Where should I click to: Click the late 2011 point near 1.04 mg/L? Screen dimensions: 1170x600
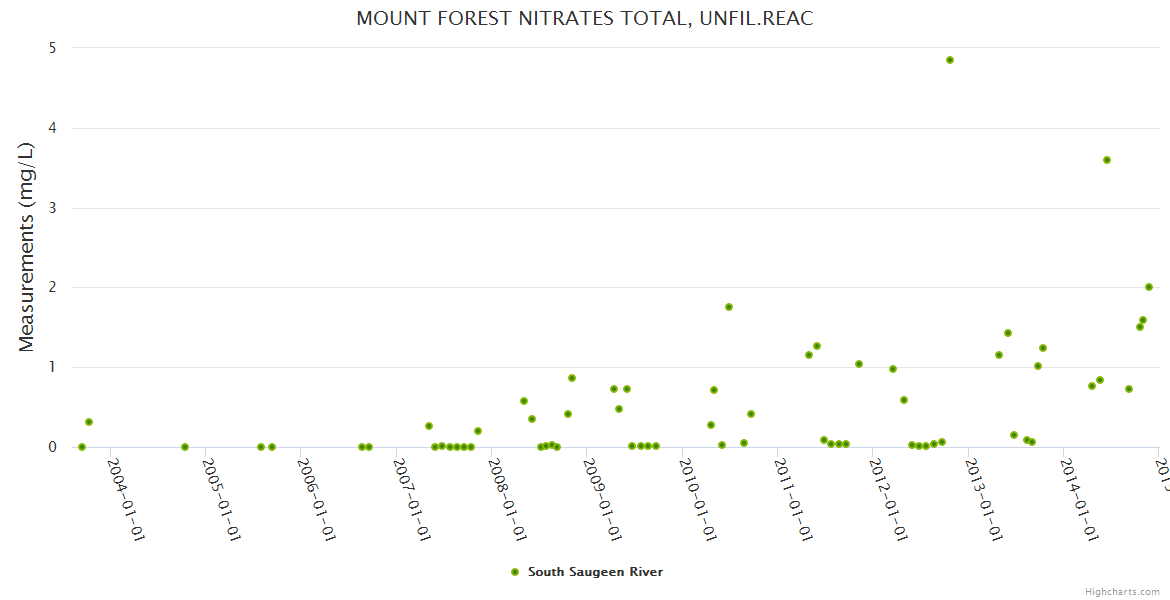tap(859, 364)
